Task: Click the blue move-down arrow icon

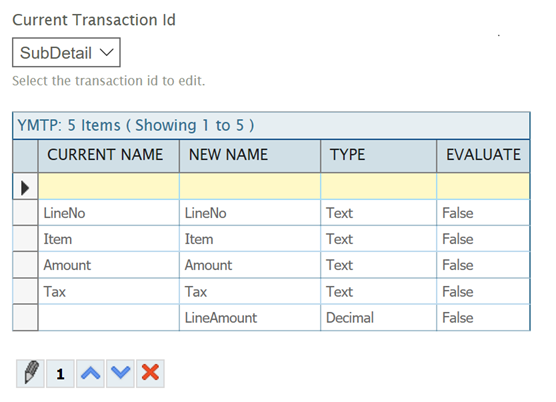Action: [x=120, y=374]
